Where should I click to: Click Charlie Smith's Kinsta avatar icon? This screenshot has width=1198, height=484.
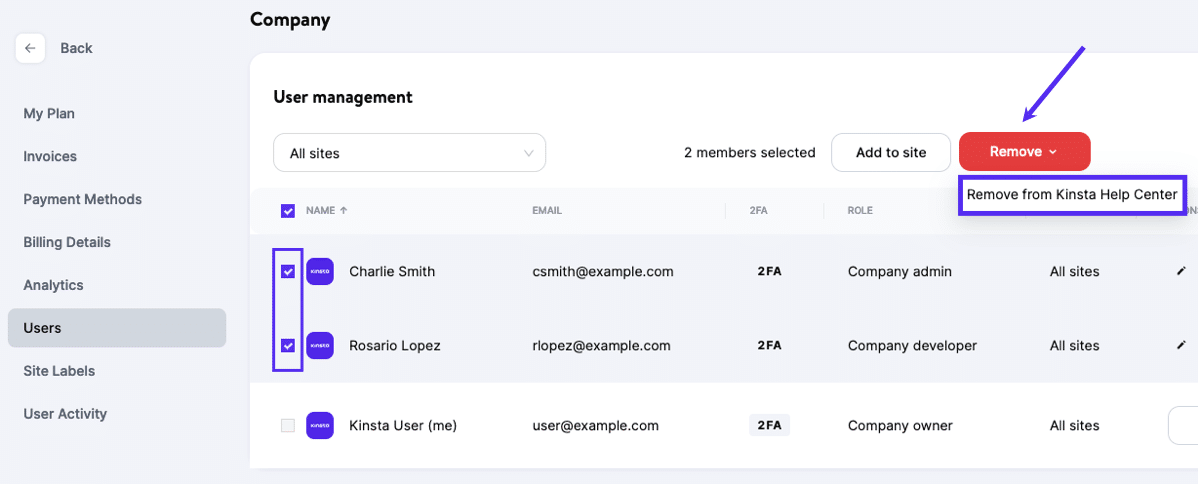pos(320,271)
